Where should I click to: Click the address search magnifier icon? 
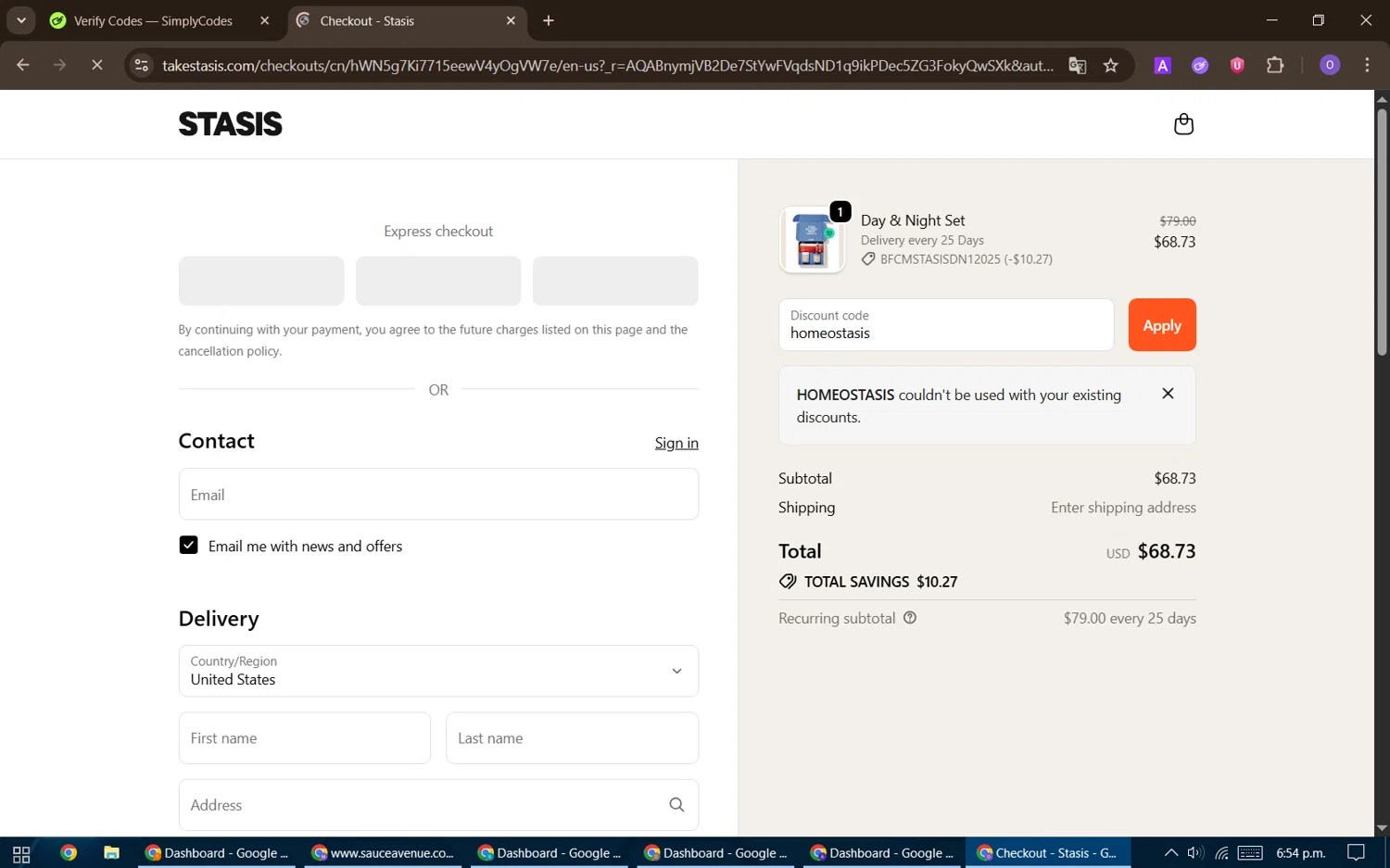click(x=676, y=805)
